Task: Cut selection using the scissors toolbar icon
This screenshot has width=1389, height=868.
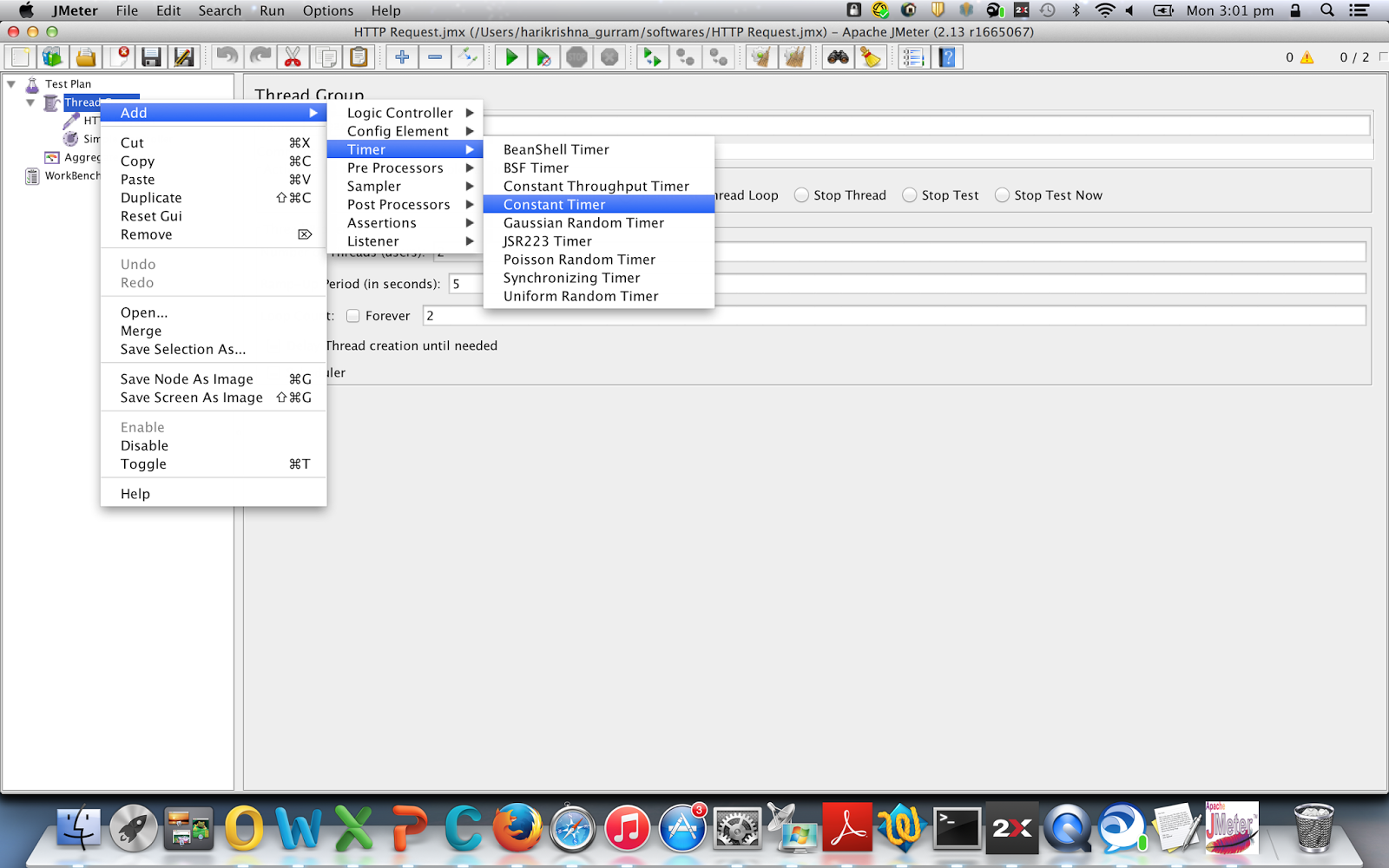Action: coord(293,56)
